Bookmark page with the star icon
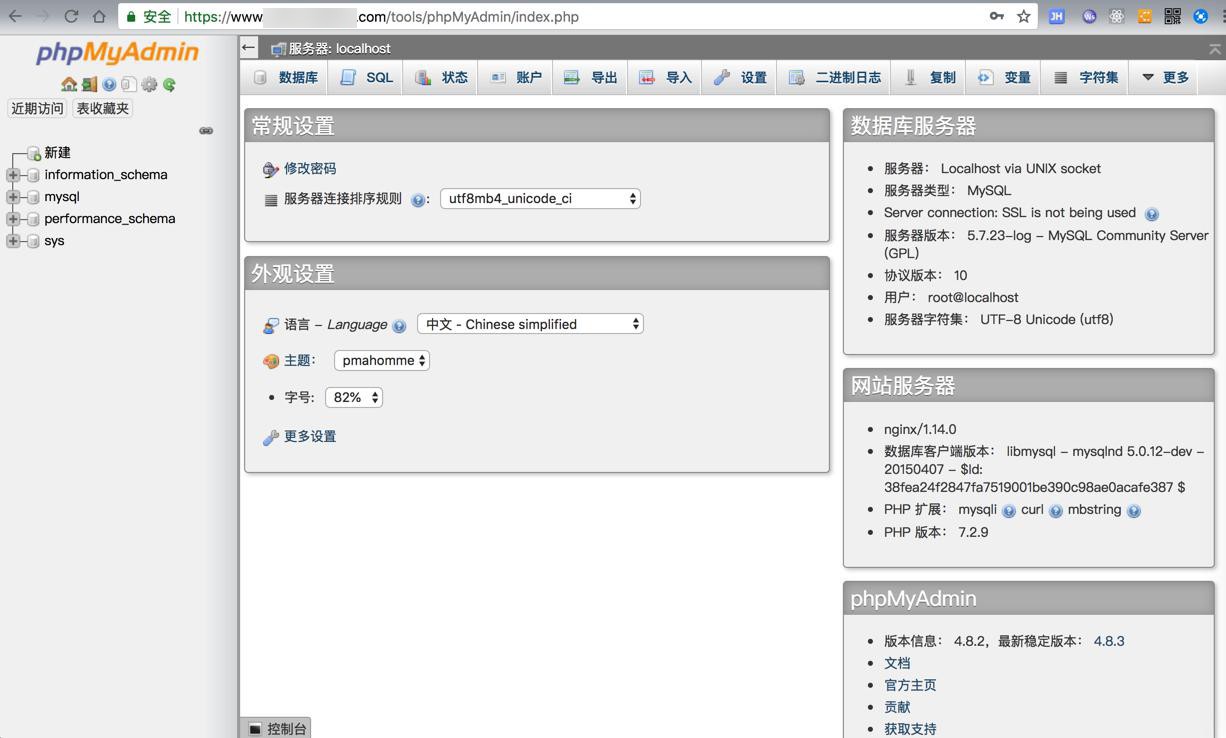This screenshot has height=738, width=1226. [1024, 16]
